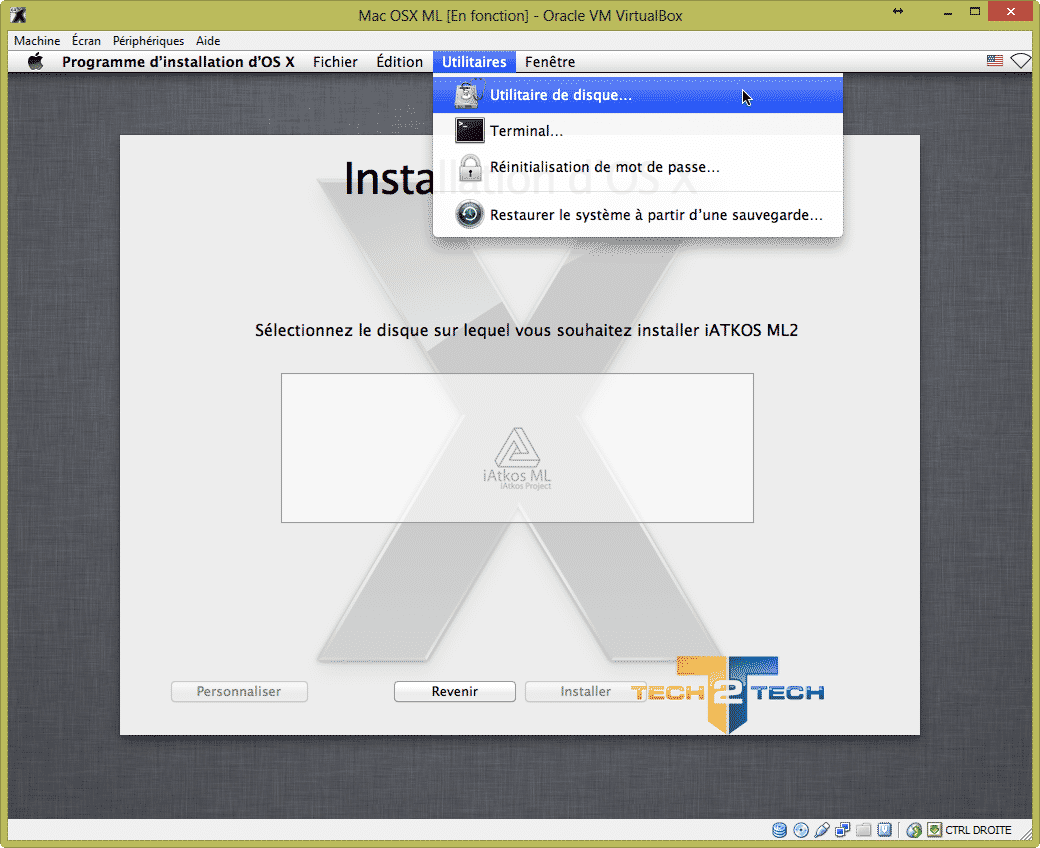This screenshot has width=1040, height=848.
Task: Expand the Fenêtre menu
Action: 550,62
